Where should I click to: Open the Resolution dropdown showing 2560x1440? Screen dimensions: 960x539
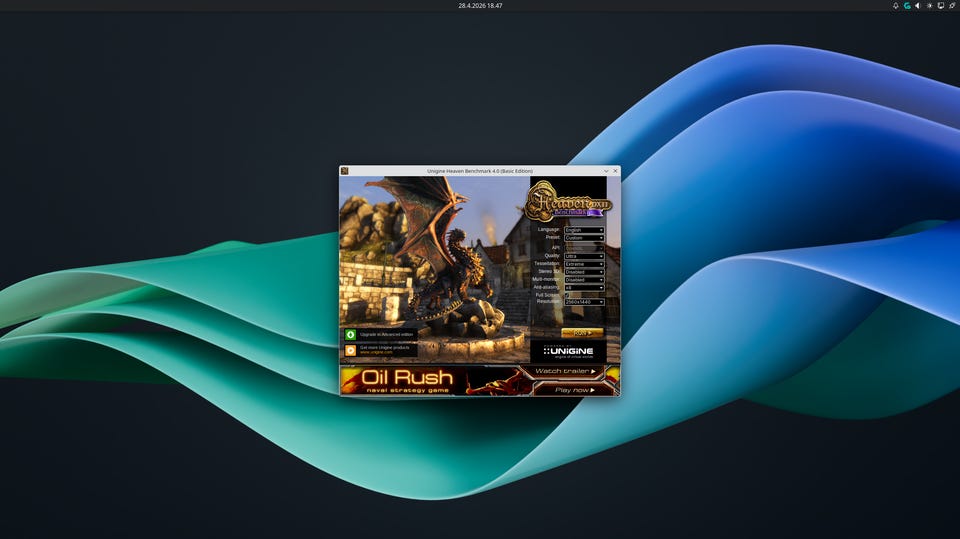584,302
